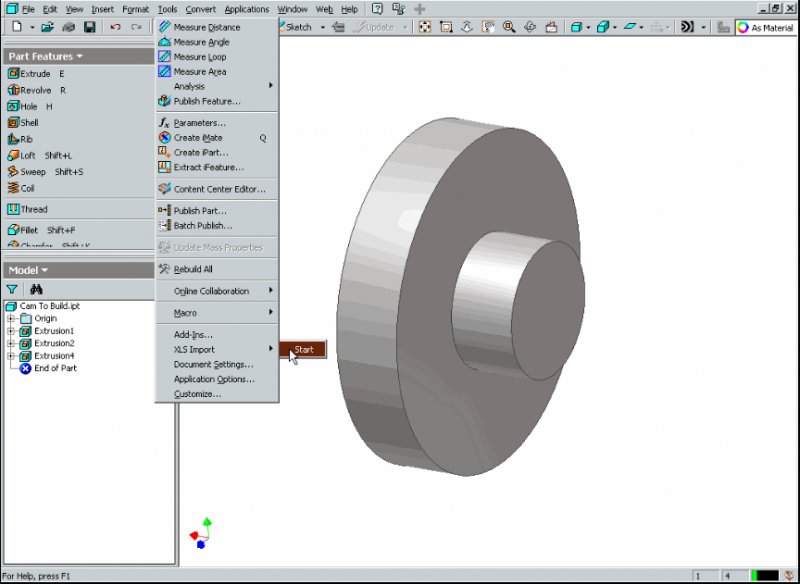Select the Rib tool
This screenshot has height=584, width=800.
click(20, 139)
